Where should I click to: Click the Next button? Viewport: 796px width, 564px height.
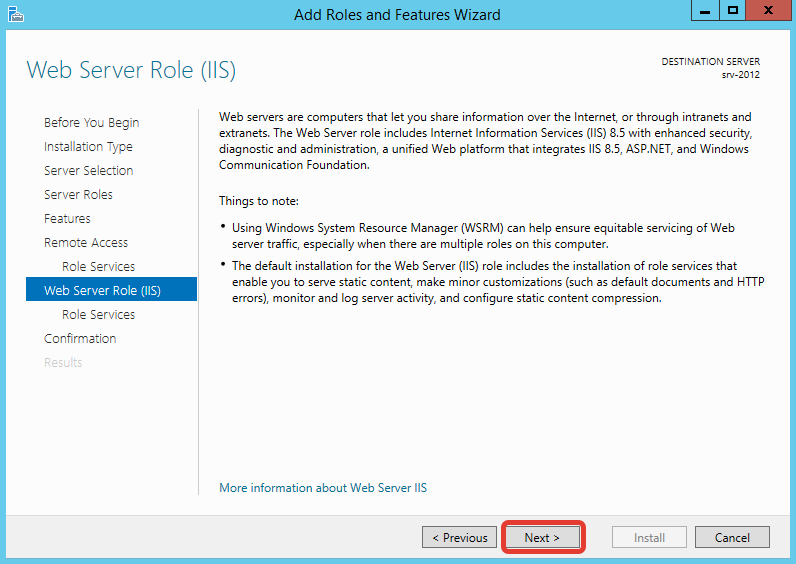click(x=542, y=537)
